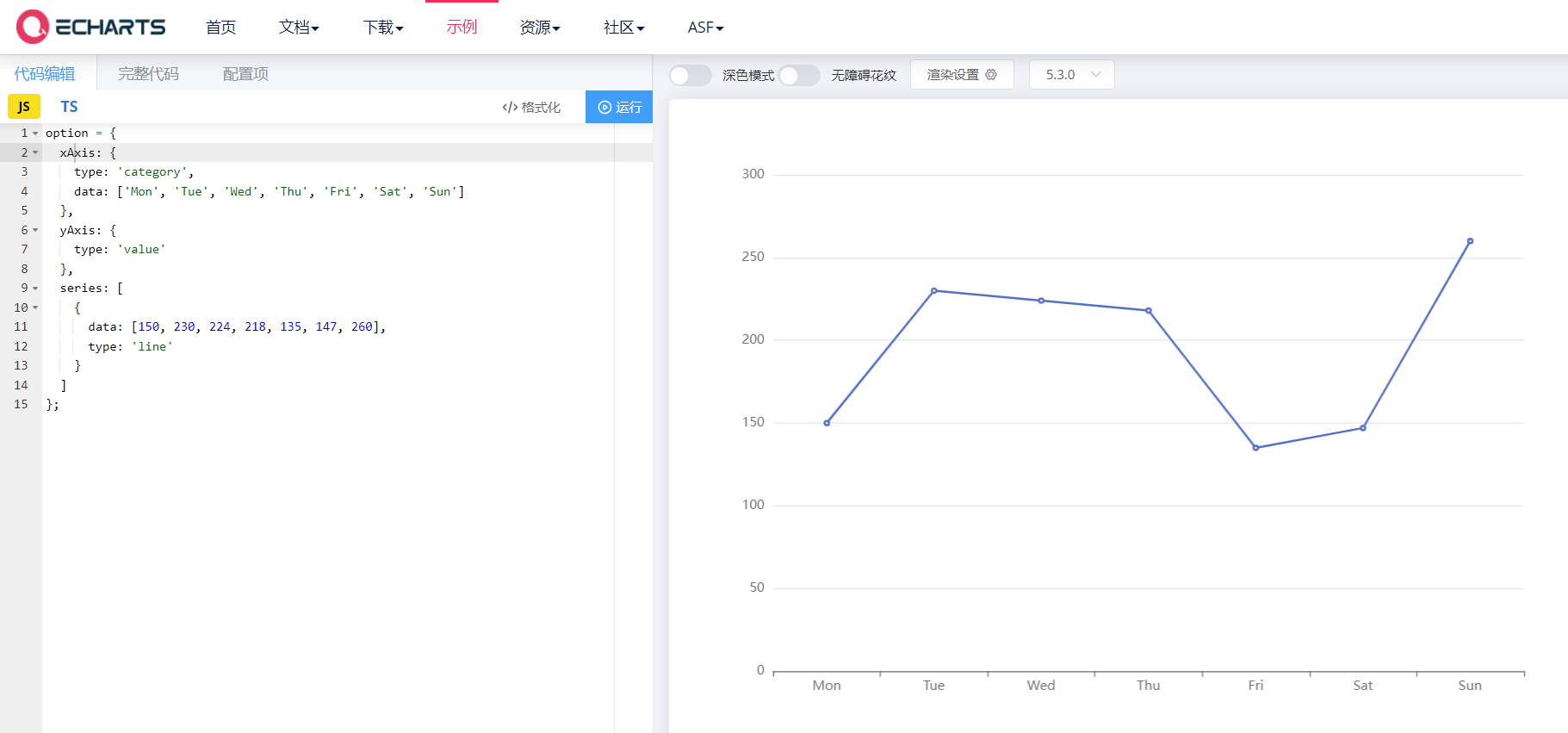
Task: Collapse the series fold arrow at line 9
Action: click(x=35, y=289)
